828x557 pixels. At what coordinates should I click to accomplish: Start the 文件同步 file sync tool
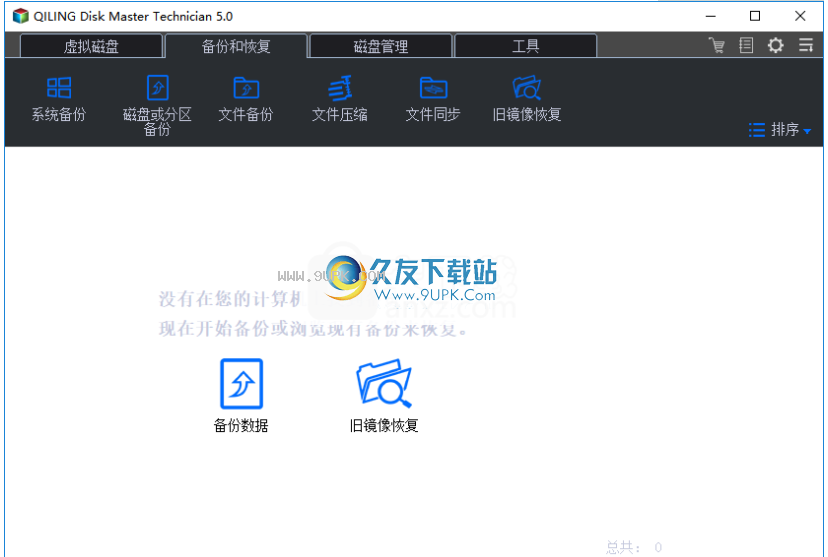(x=433, y=99)
